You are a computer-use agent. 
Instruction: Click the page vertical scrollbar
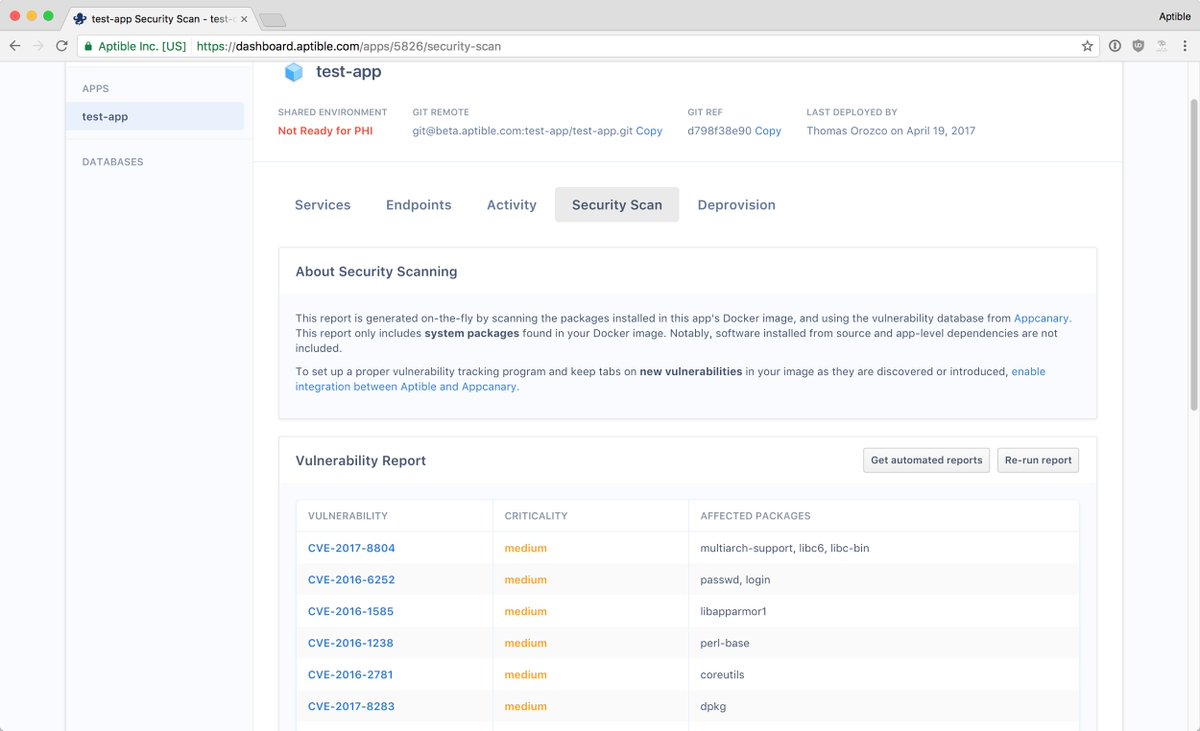click(1194, 255)
